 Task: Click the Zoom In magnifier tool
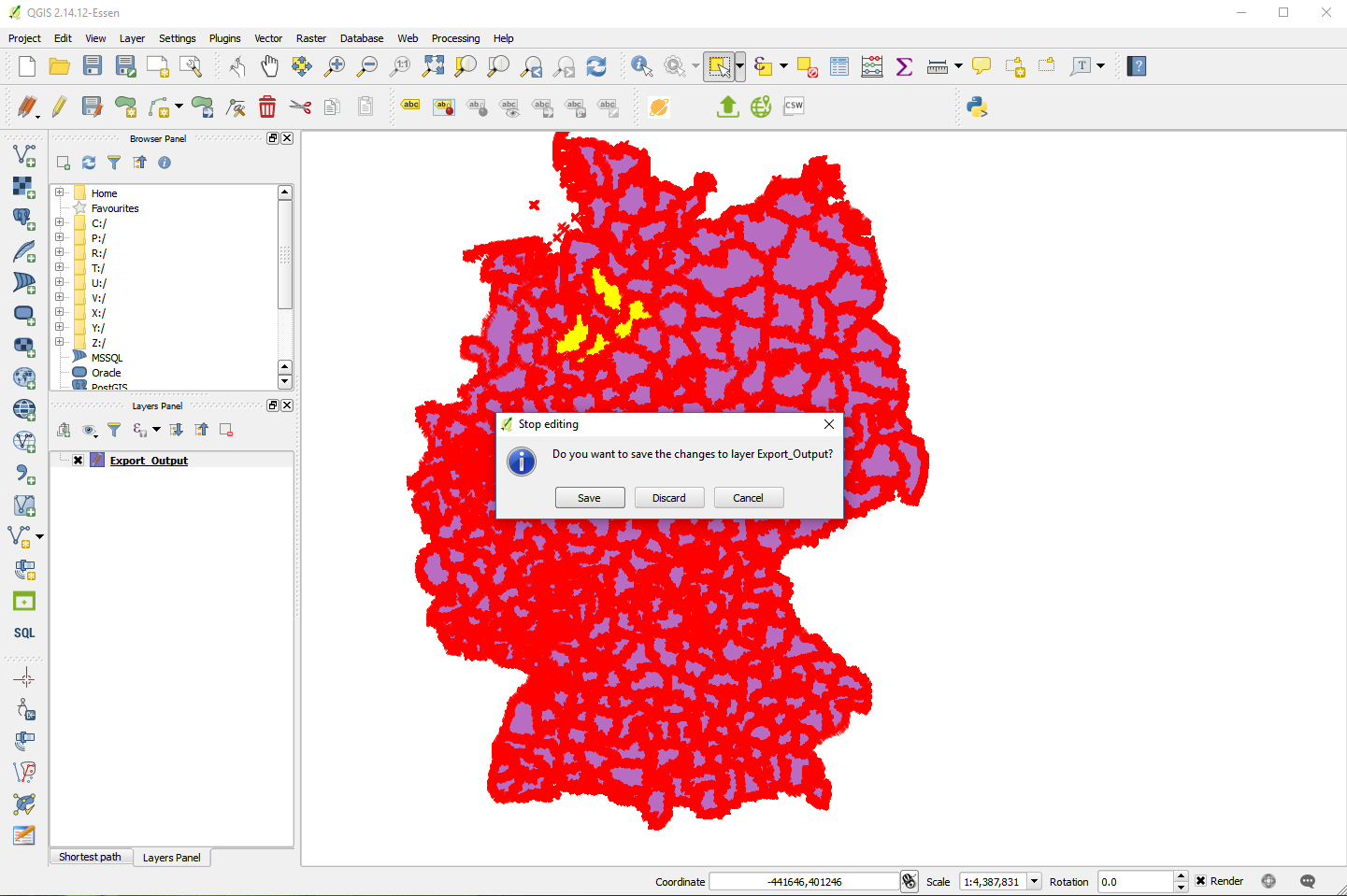tap(334, 66)
